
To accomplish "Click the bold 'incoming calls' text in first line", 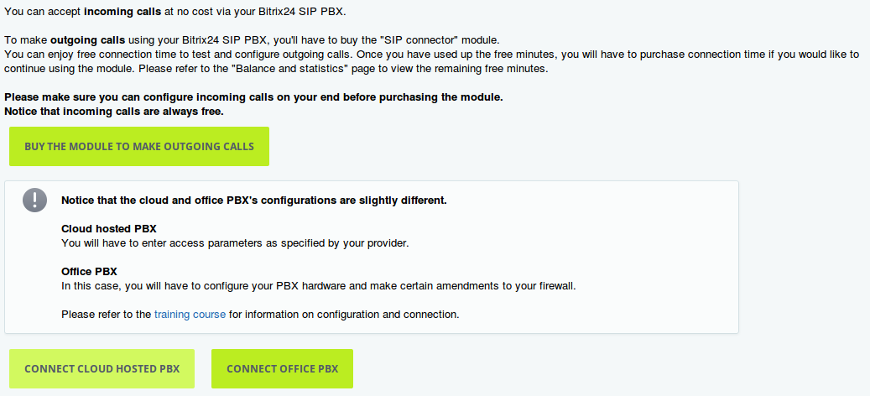I will [123, 12].
